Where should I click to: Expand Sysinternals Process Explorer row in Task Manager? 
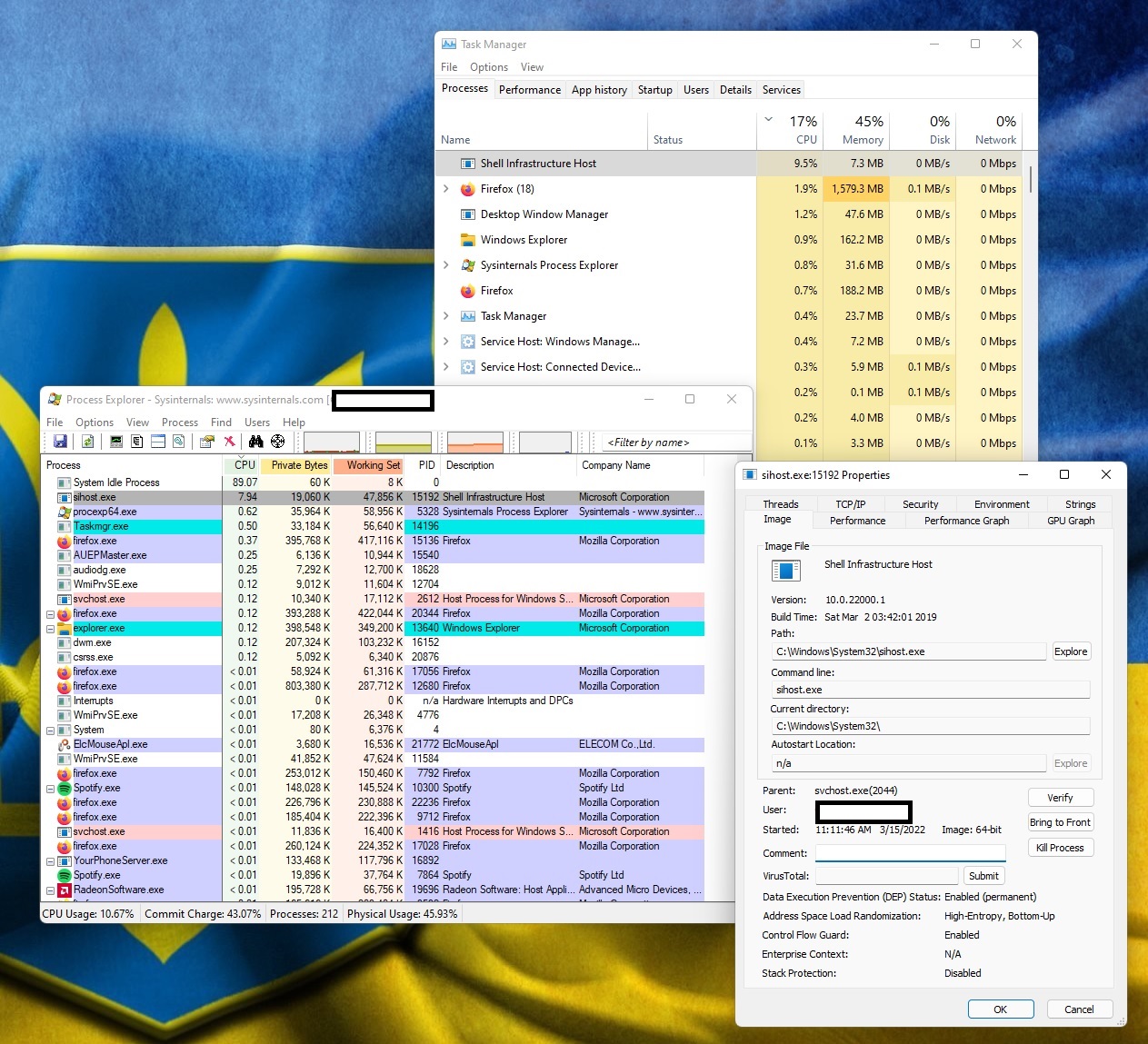(446, 265)
